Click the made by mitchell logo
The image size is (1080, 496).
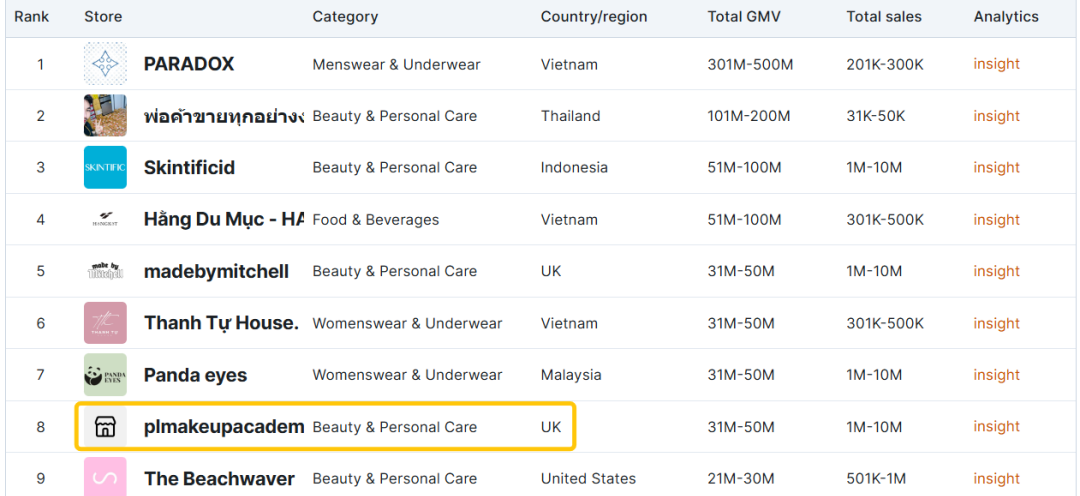(105, 271)
